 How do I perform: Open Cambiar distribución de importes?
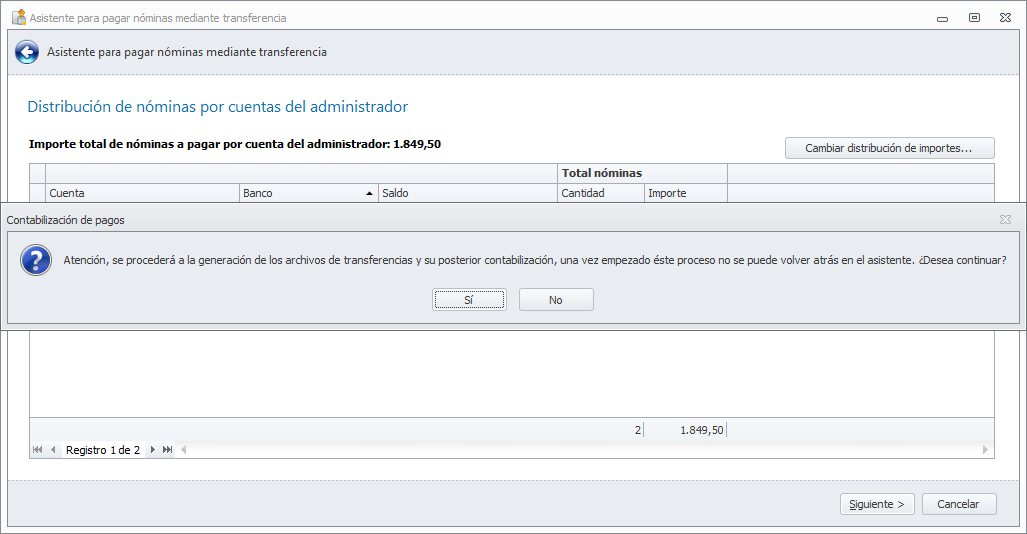889,148
